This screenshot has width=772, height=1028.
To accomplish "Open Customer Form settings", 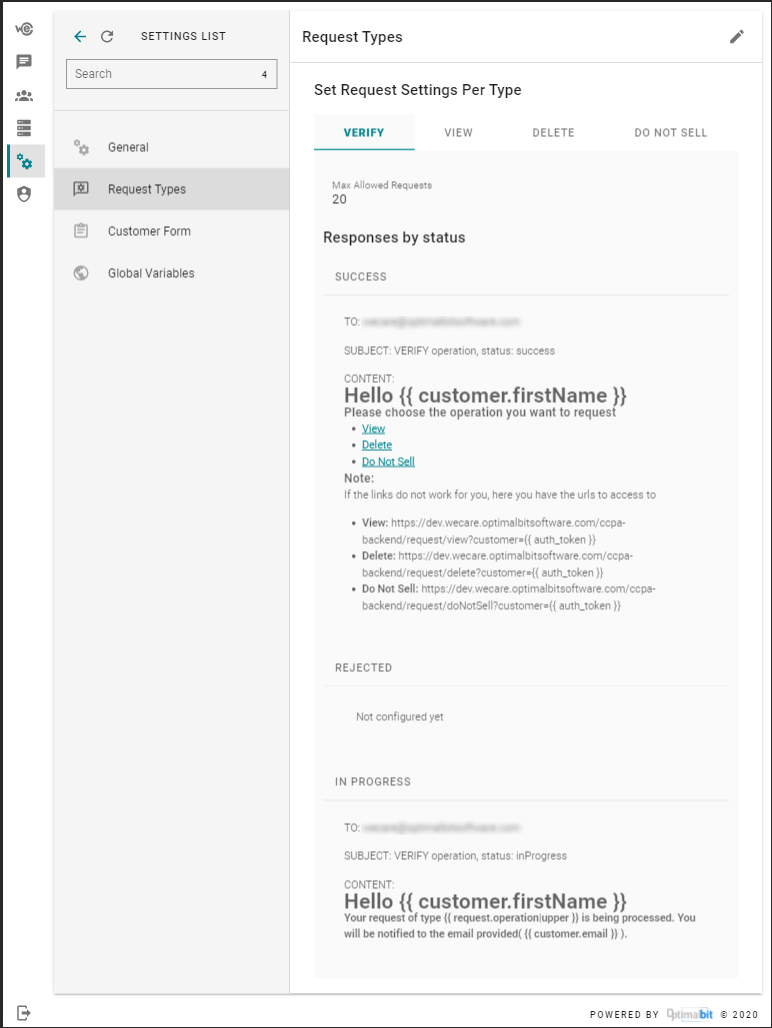I will pos(172,231).
